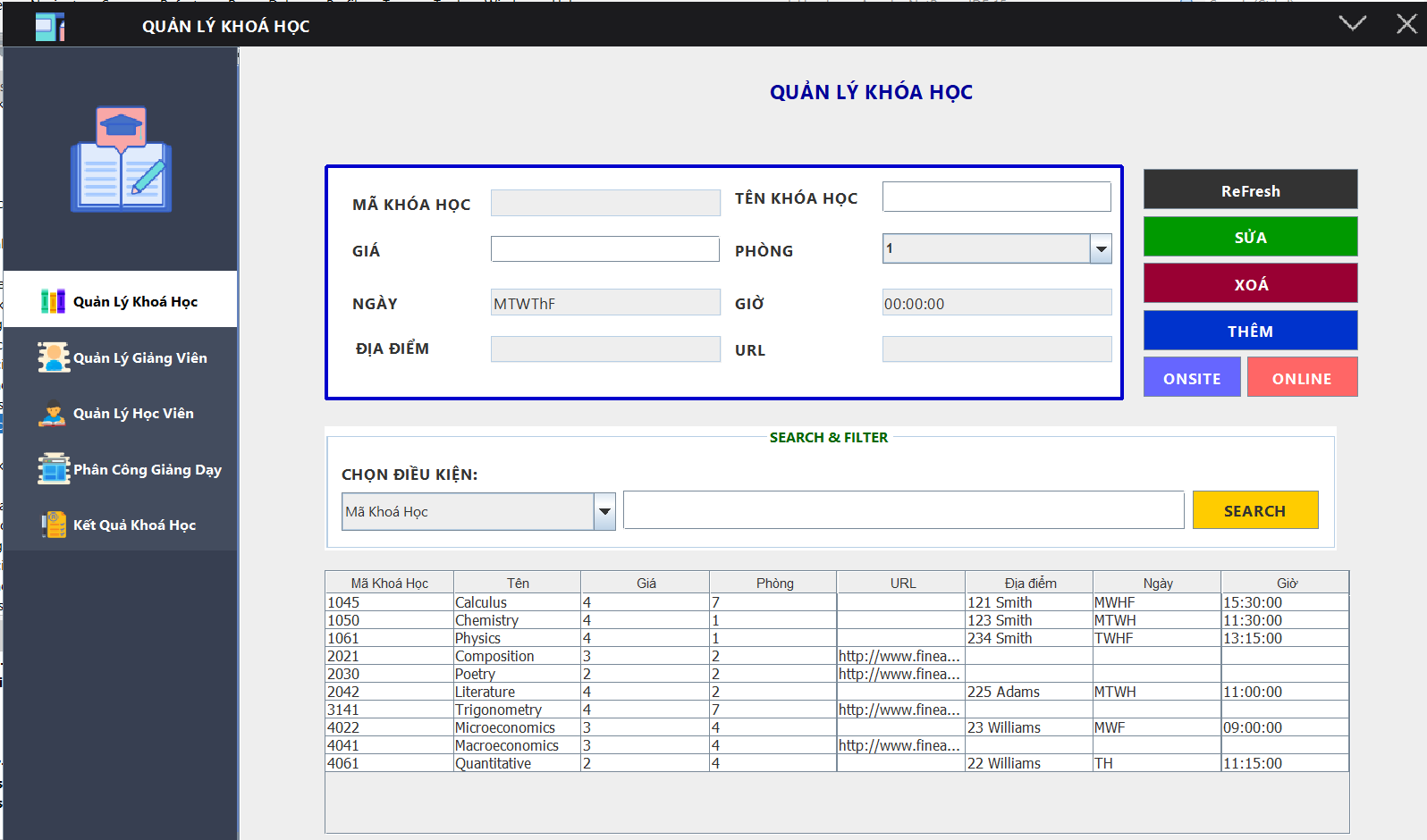
Task: Sort by the Giá column header
Action: [x=646, y=583]
